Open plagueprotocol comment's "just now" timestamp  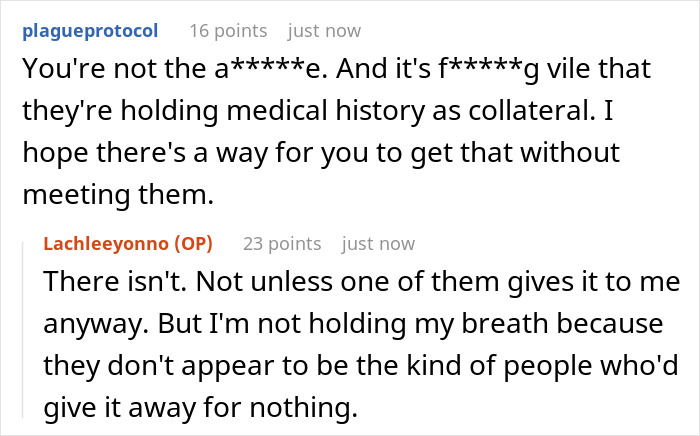point(325,31)
